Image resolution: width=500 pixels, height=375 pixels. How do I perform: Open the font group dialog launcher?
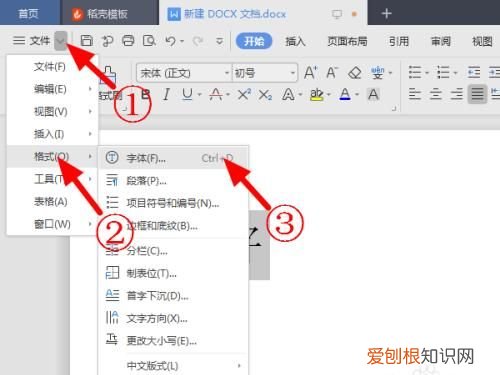coord(394,108)
